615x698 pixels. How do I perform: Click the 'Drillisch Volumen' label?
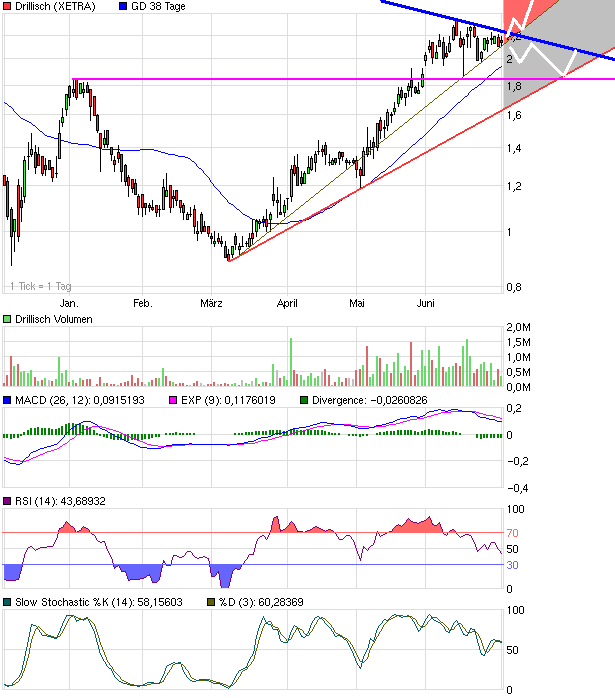pyautogui.click(x=54, y=319)
